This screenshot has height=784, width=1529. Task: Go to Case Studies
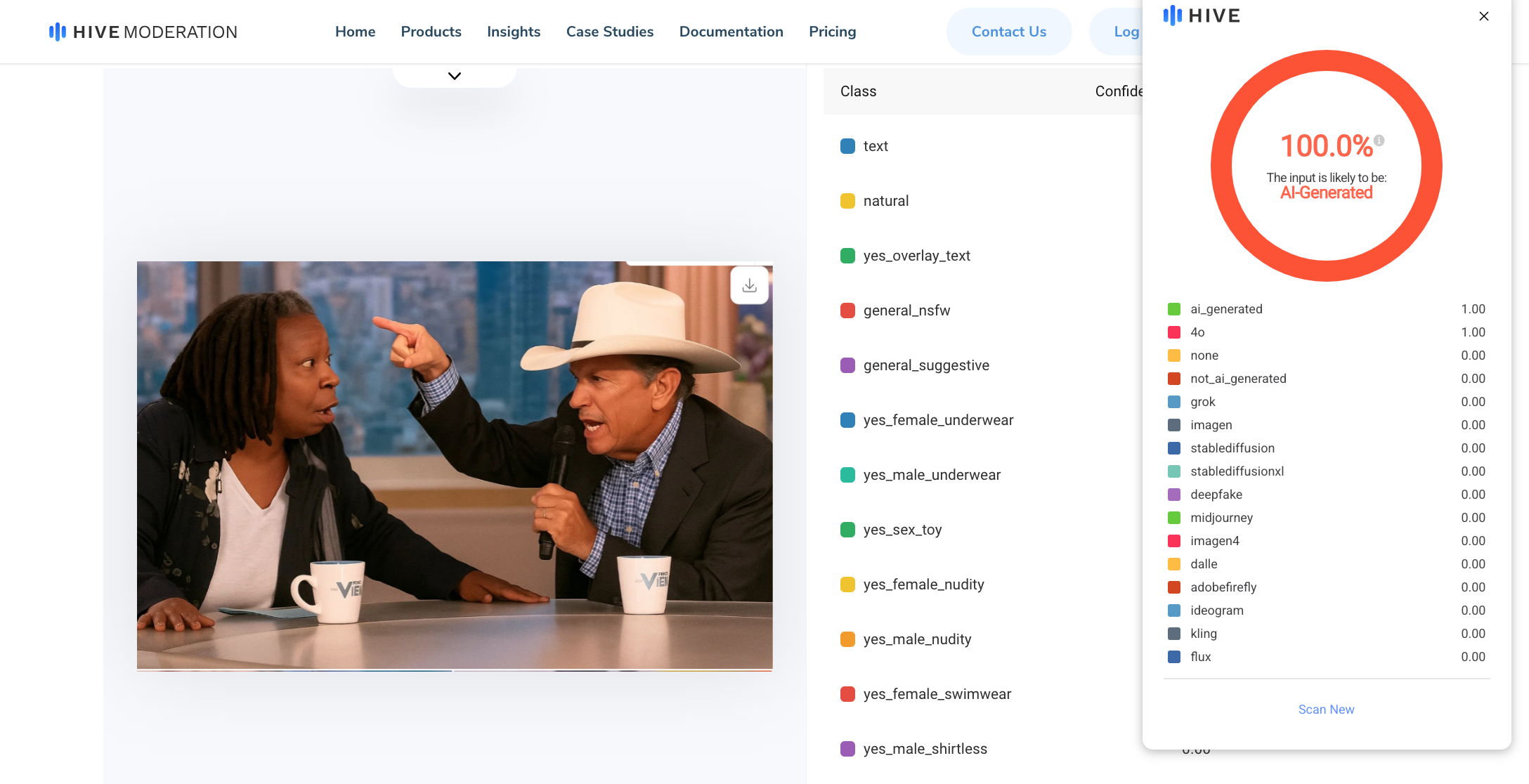610,32
